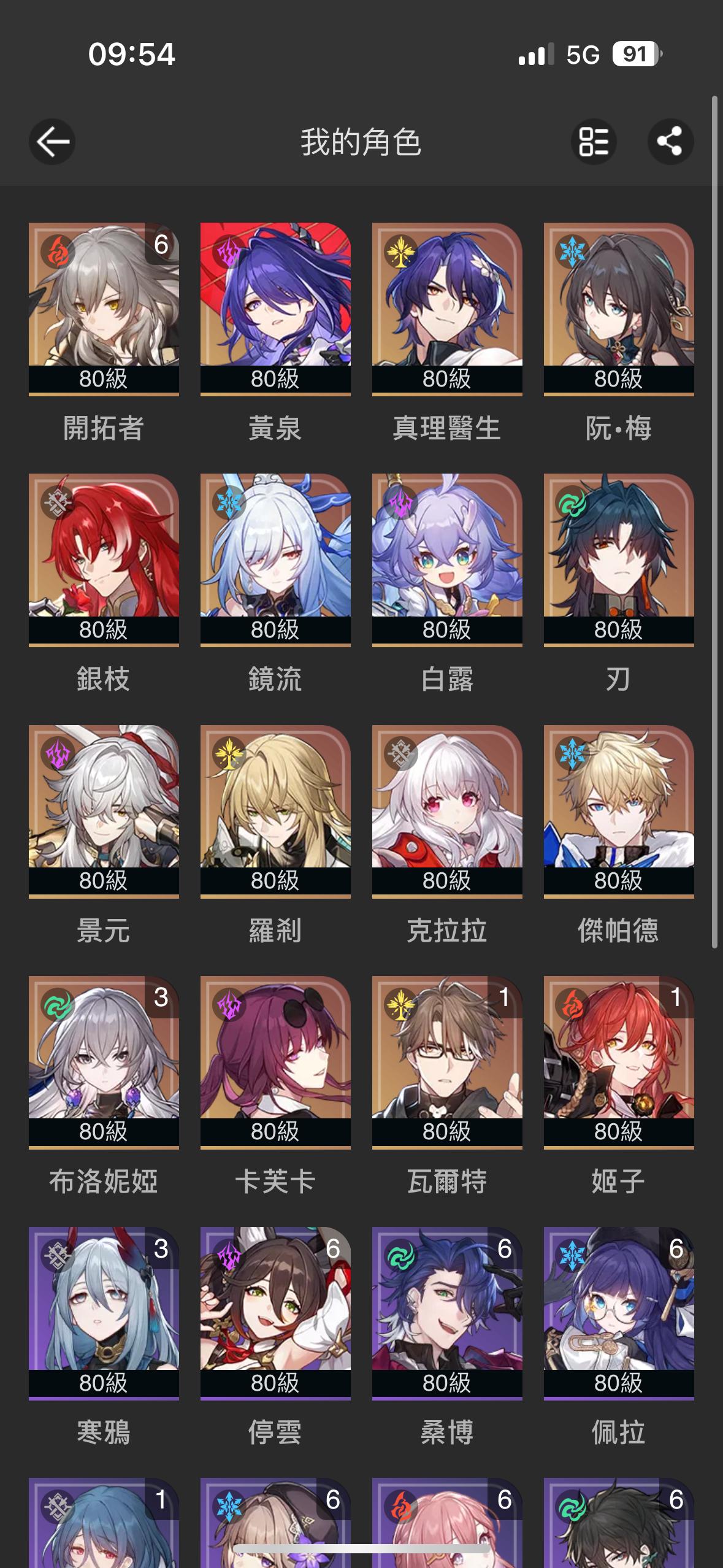Open 景元 character portrait
The width and height of the screenshot is (723, 1568).
point(104,810)
